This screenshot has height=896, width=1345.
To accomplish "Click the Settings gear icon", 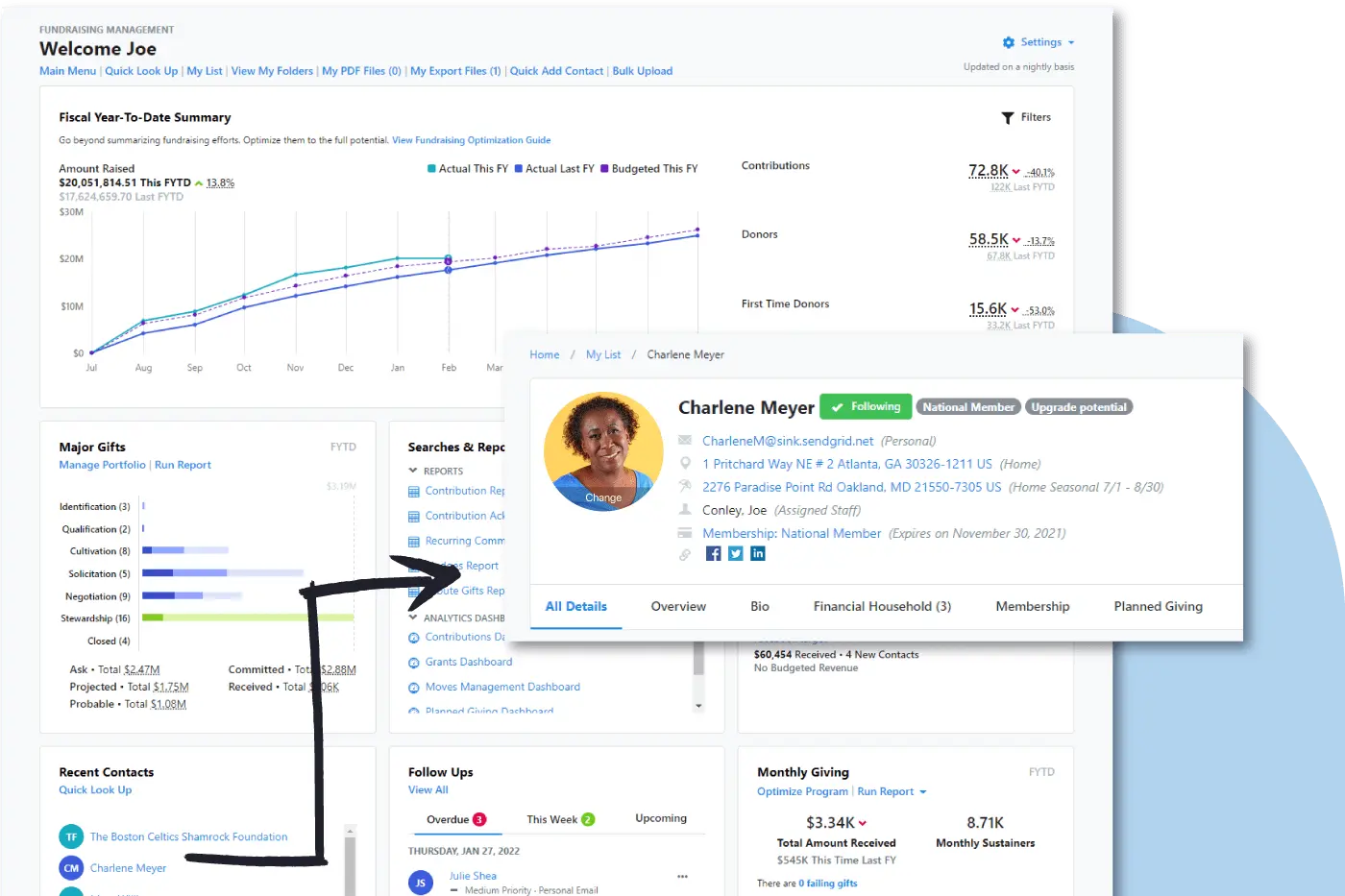I will click(x=1008, y=43).
